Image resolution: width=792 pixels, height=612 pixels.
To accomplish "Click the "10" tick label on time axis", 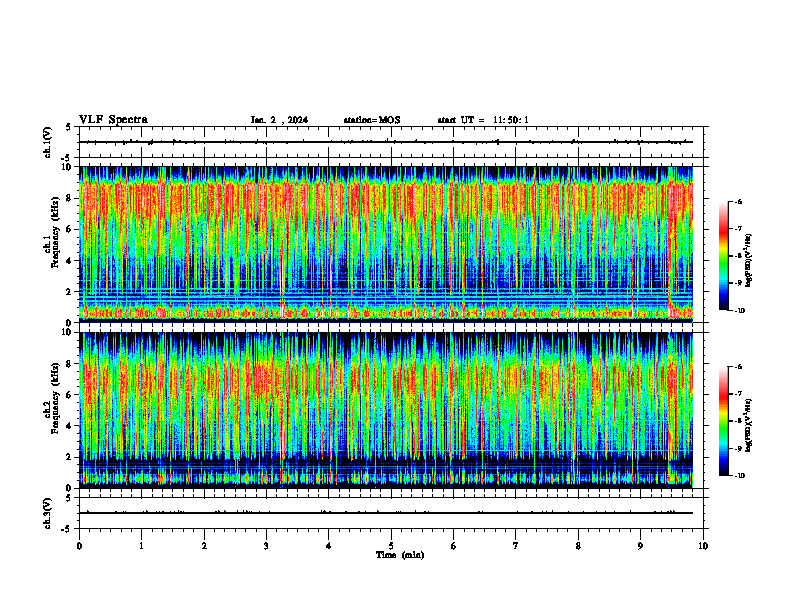I will click(x=703, y=546).
